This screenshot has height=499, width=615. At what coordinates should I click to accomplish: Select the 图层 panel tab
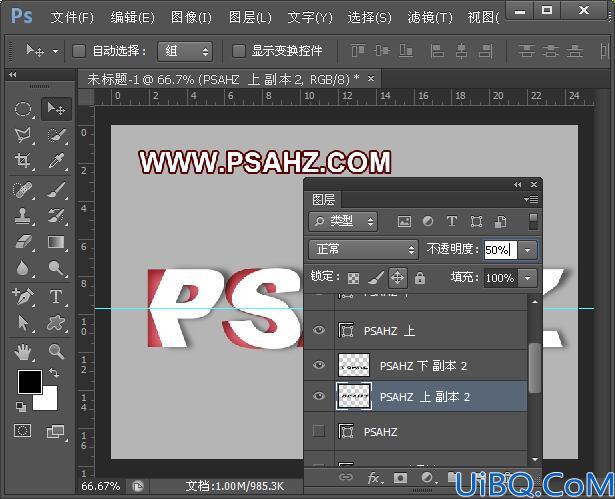point(323,200)
